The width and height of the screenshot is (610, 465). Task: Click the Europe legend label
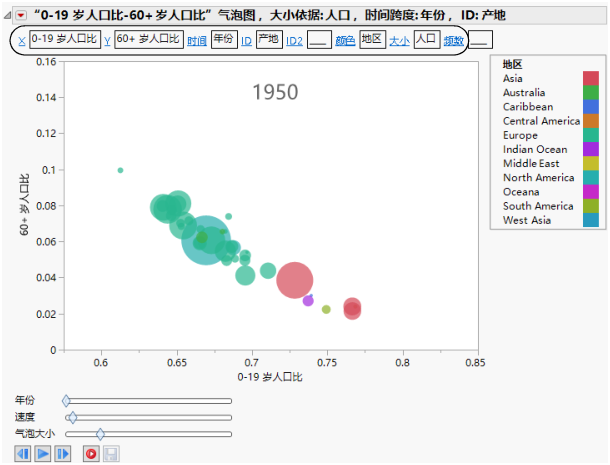[x=520, y=135]
